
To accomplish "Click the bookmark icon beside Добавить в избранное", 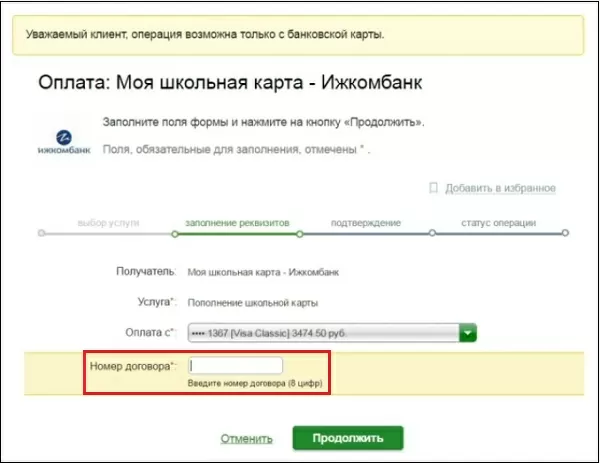I will tap(433, 188).
